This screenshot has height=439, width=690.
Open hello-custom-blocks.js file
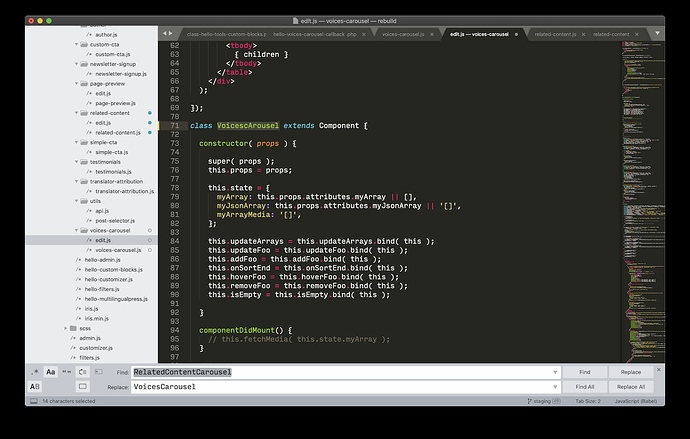point(114,270)
